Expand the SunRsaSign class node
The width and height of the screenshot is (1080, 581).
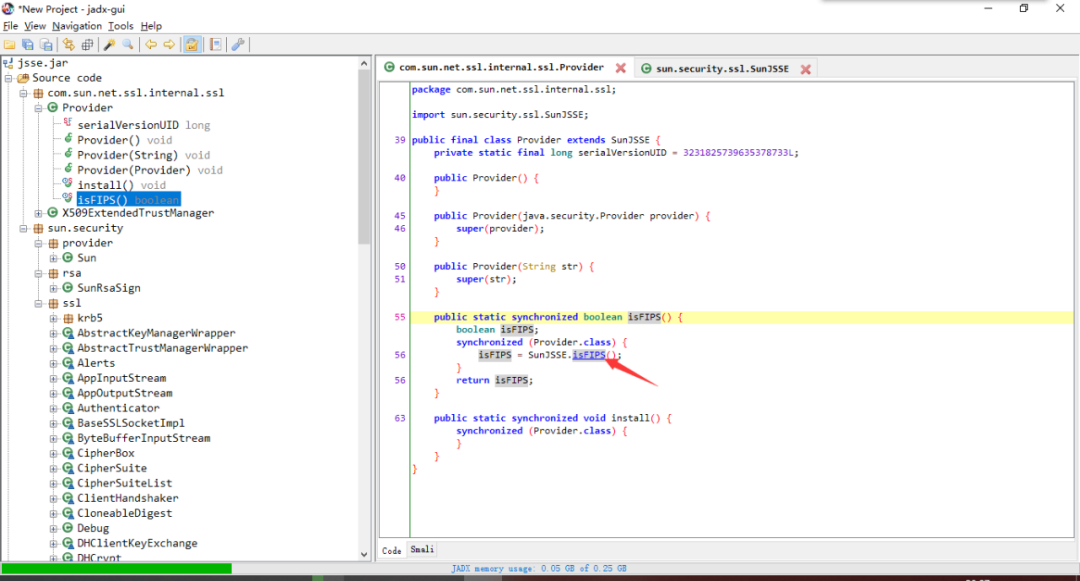pyautogui.click(x=54, y=288)
